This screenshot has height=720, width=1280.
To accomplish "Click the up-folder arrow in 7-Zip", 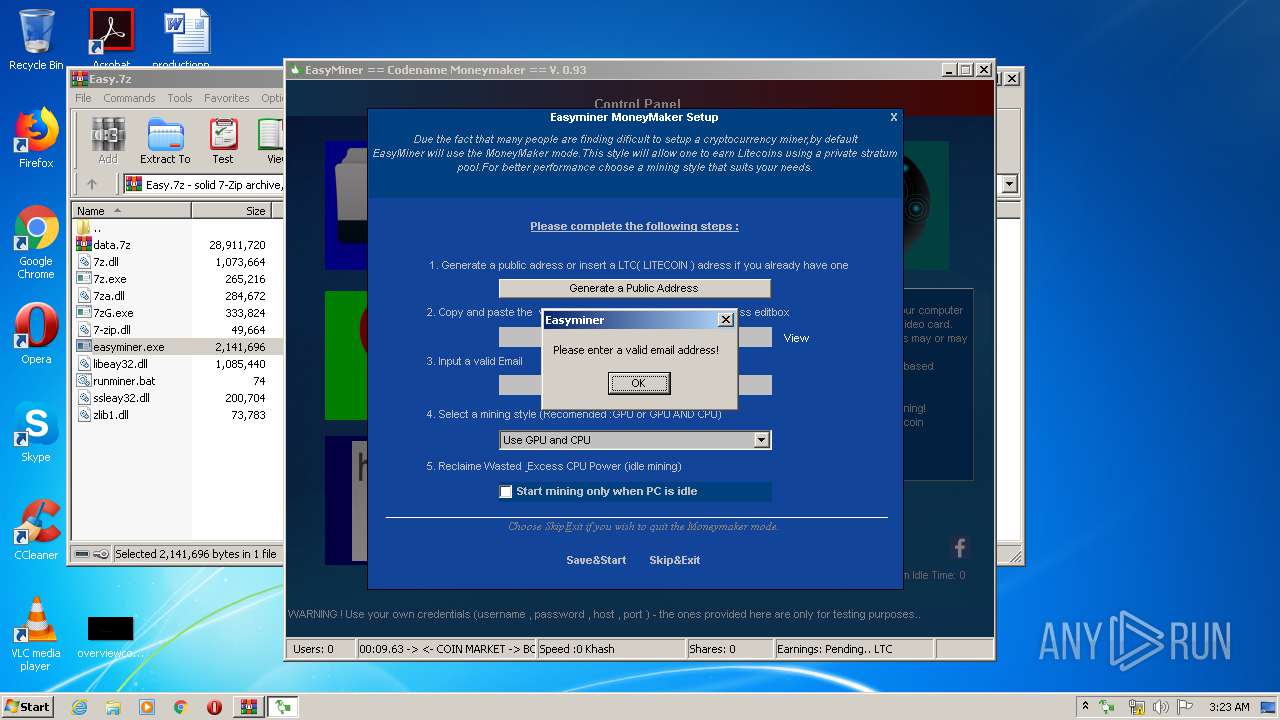I will (x=92, y=184).
